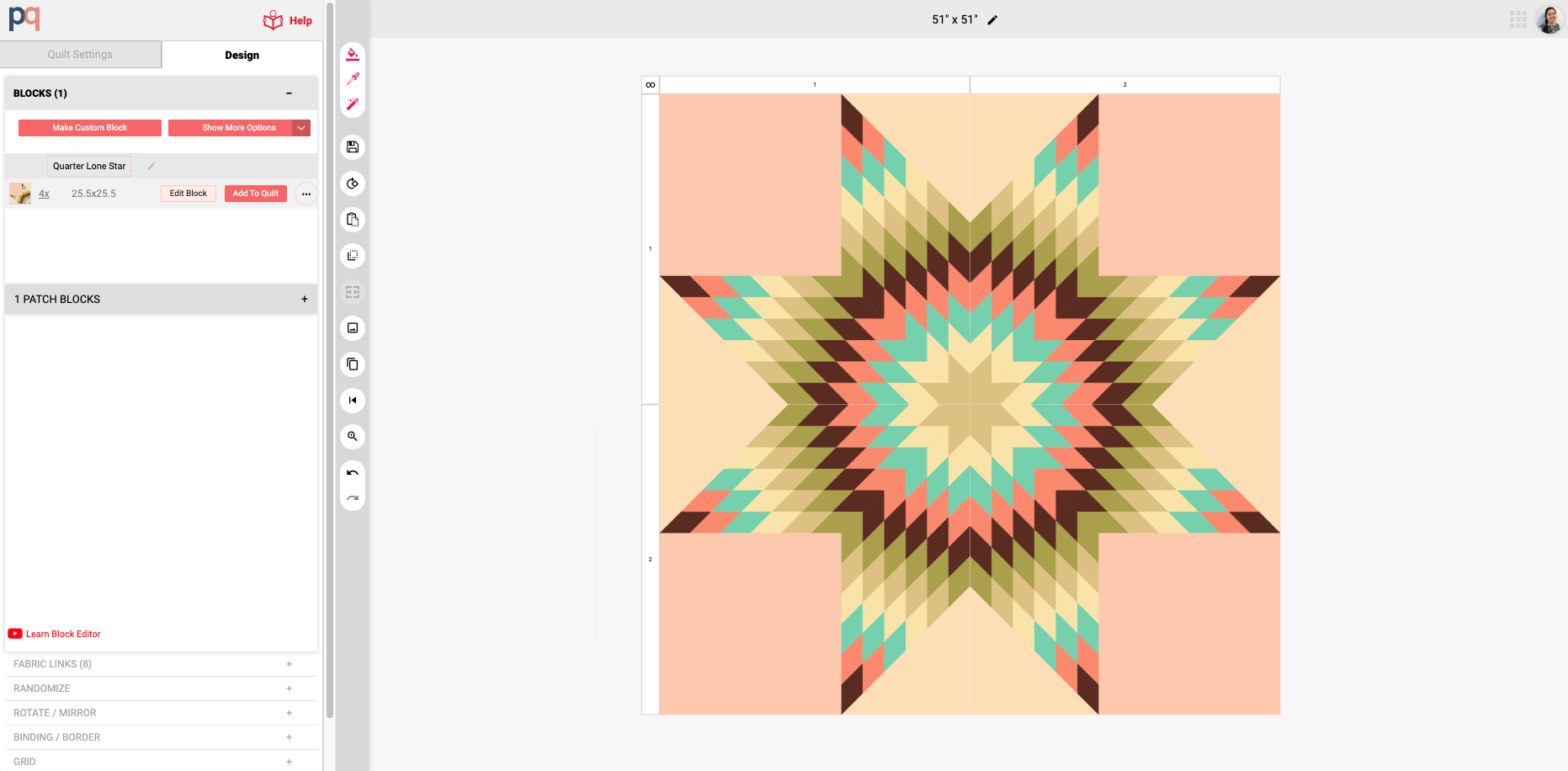Expand the FABRIC LINKS (8) section
The height and width of the screenshot is (771, 1568).
pyautogui.click(x=289, y=664)
